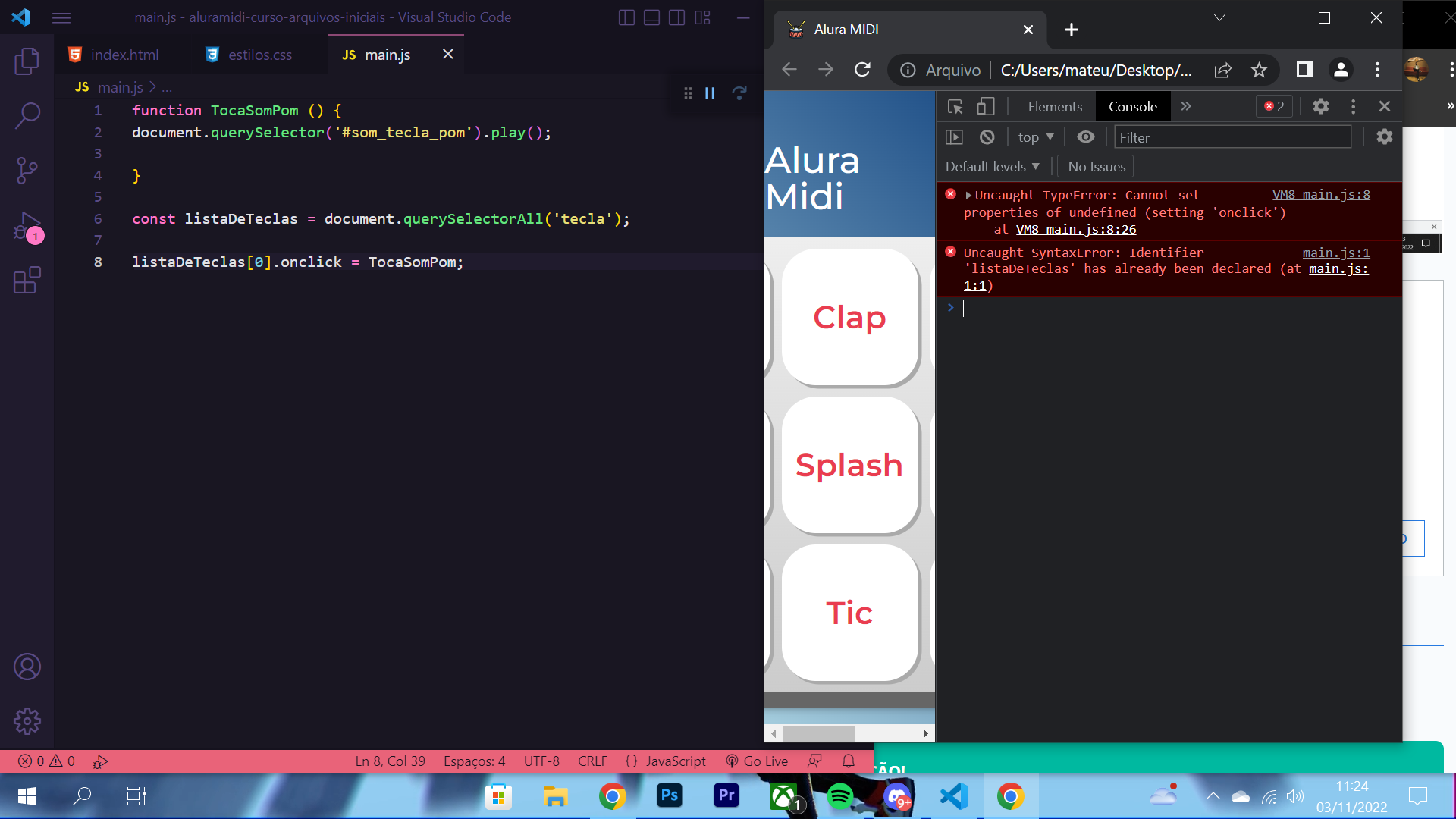Image resolution: width=1456 pixels, height=819 pixels.
Task: Switch to the Elements tab in DevTools
Action: pos(1055,107)
